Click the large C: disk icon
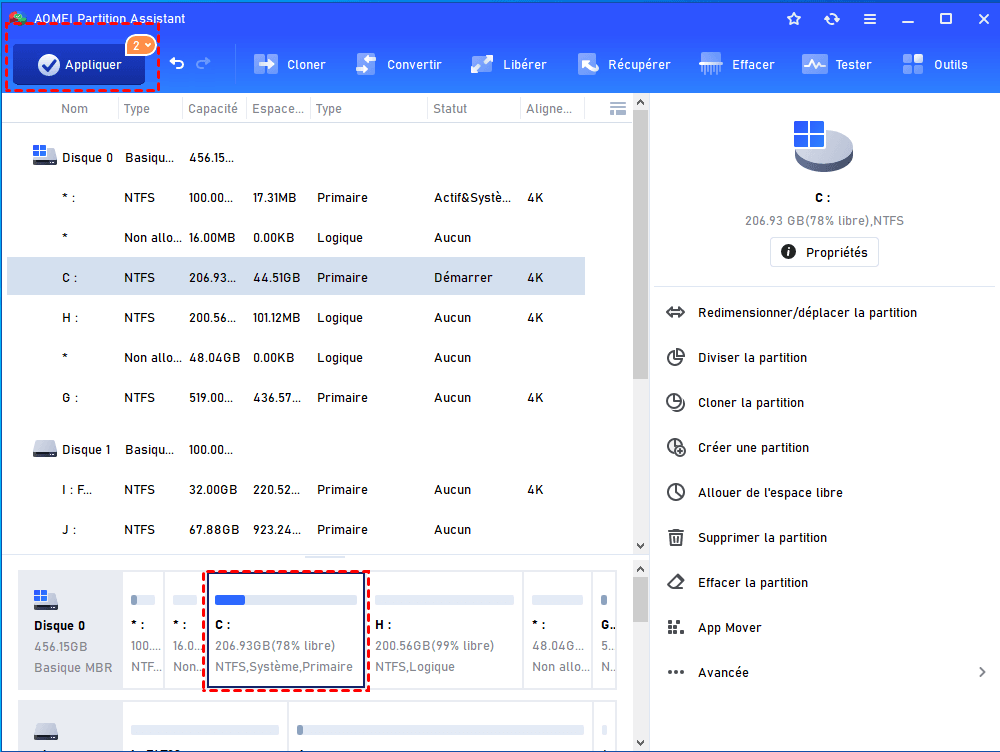Viewport: 1000px width, 752px height. [x=823, y=146]
